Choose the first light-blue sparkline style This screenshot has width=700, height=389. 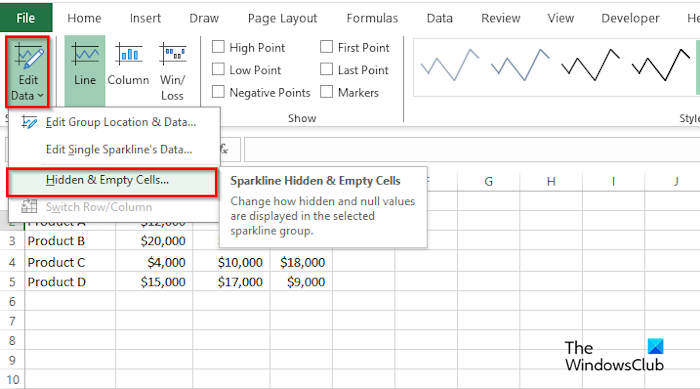450,65
